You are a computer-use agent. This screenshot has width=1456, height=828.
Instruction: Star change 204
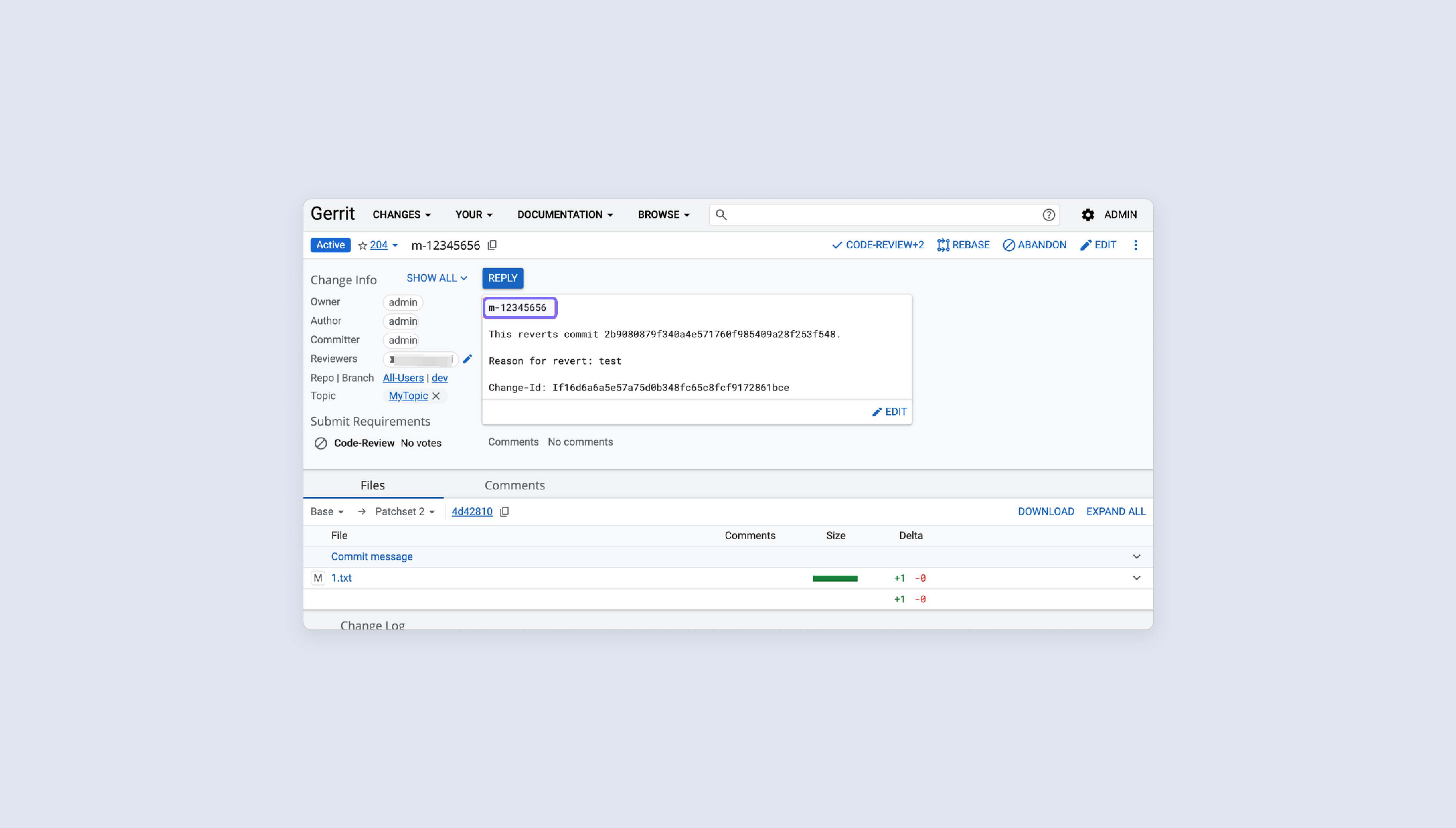coord(362,246)
